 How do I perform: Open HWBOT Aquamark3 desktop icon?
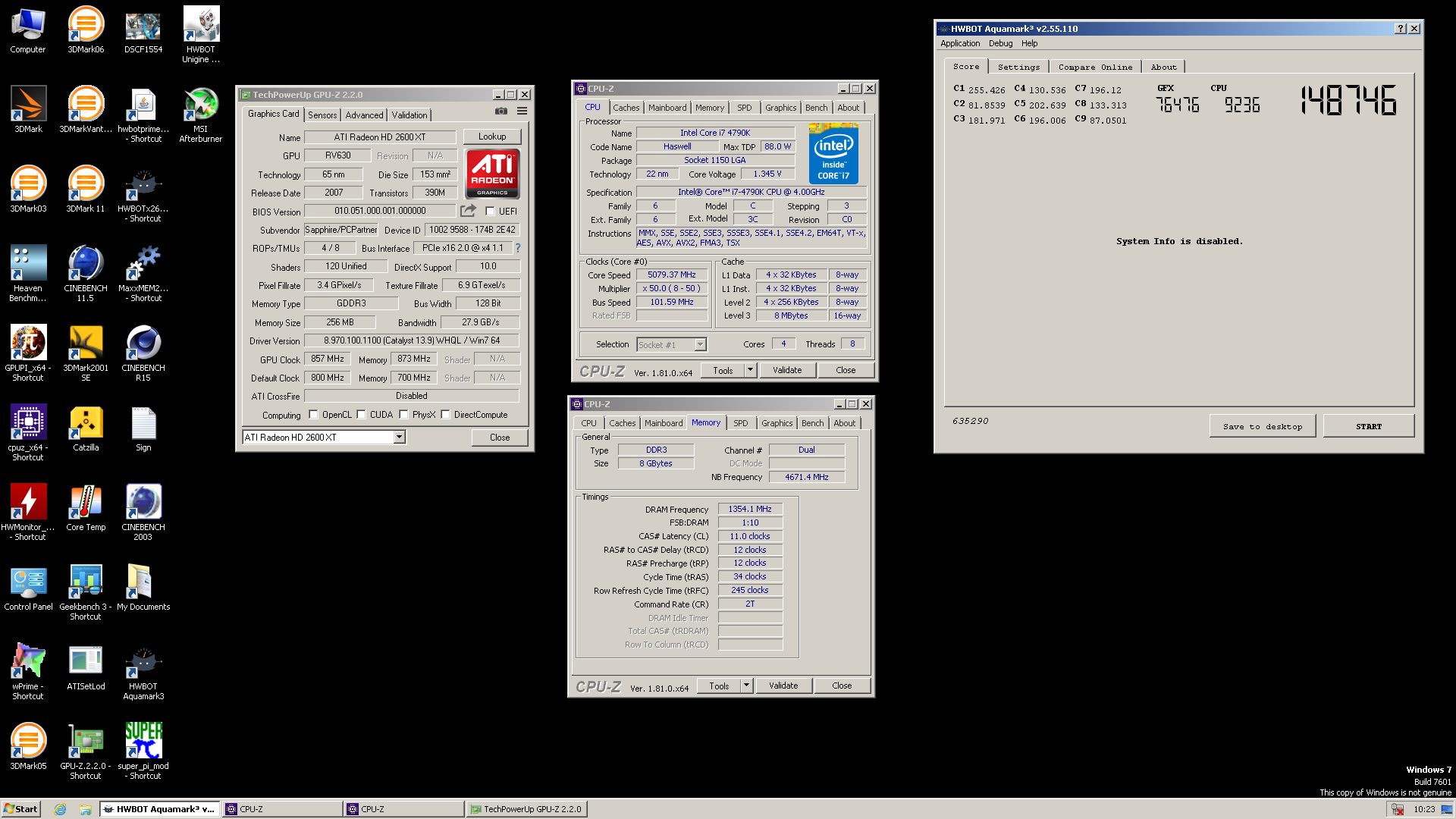click(x=143, y=672)
